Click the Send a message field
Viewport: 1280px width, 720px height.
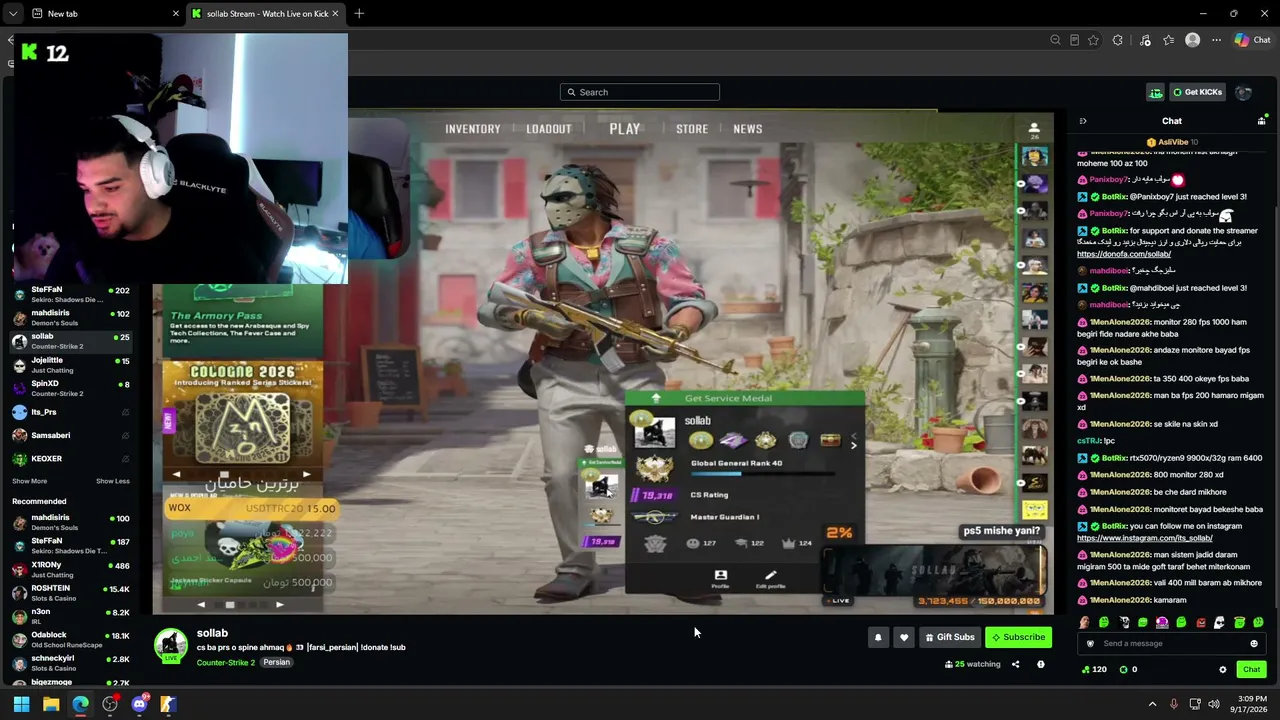click(1172, 644)
